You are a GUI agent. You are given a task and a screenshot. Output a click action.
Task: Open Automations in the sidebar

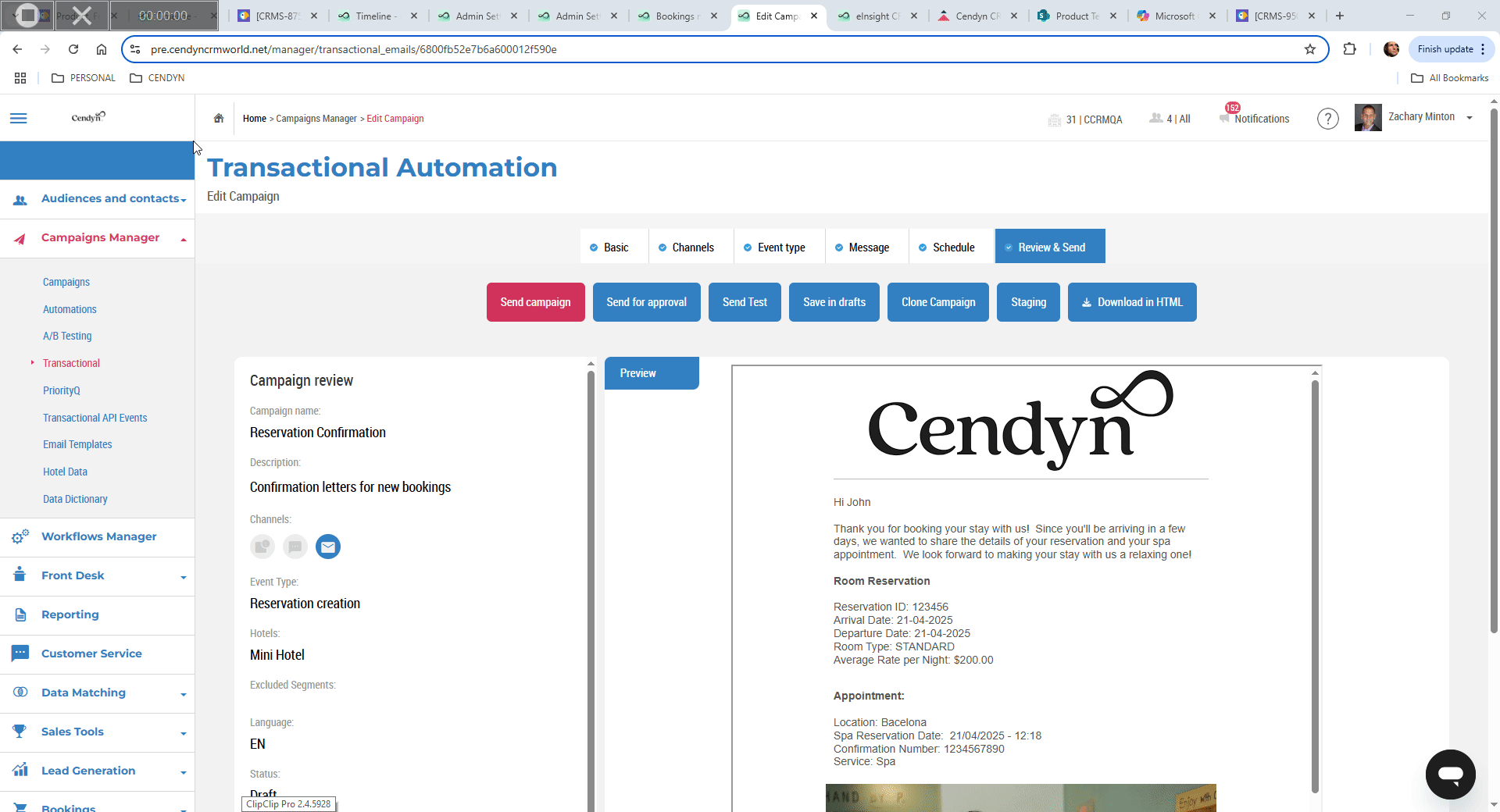click(70, 309)
